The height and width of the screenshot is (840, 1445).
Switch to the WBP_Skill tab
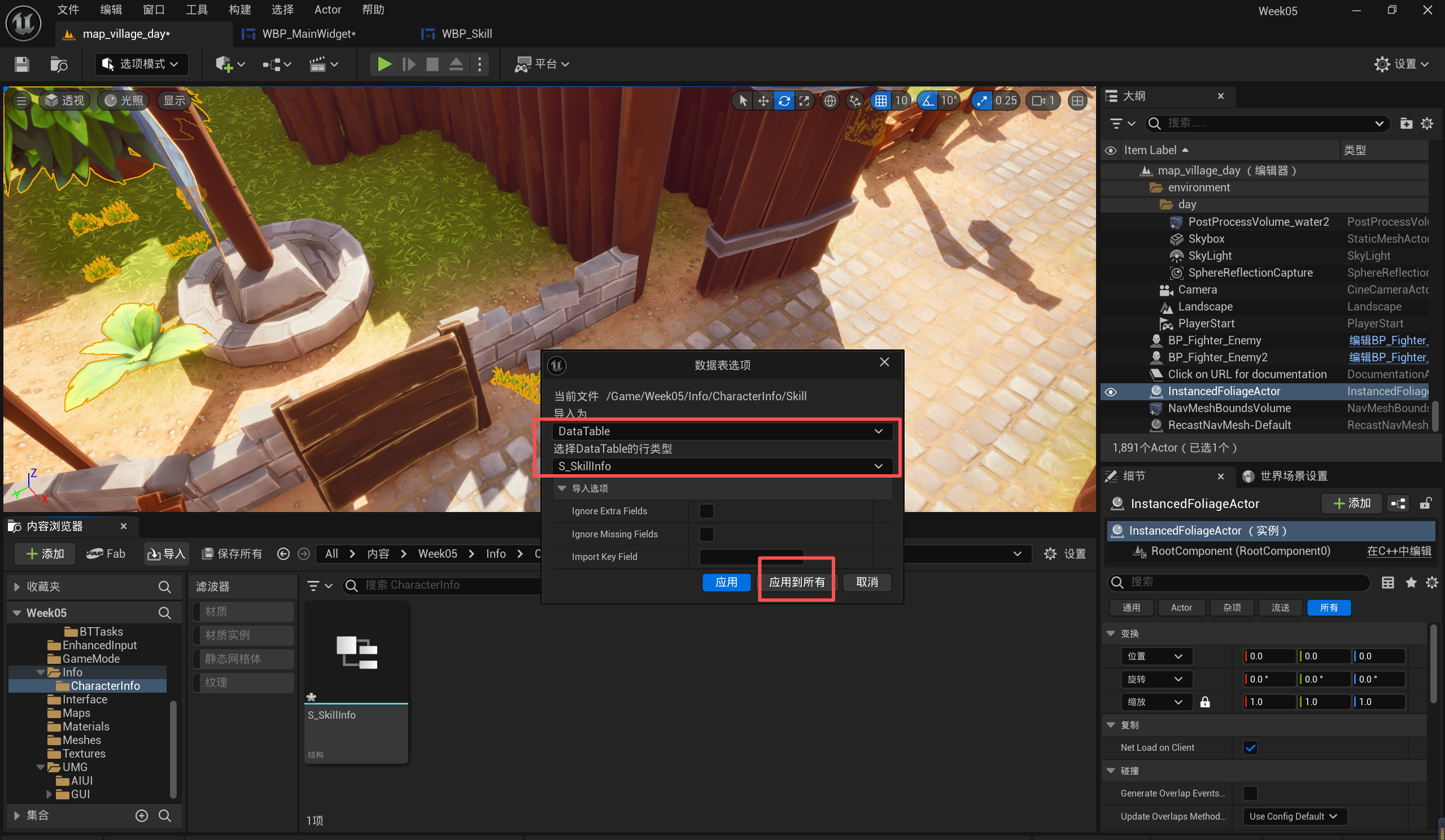[x=466, y=34]
